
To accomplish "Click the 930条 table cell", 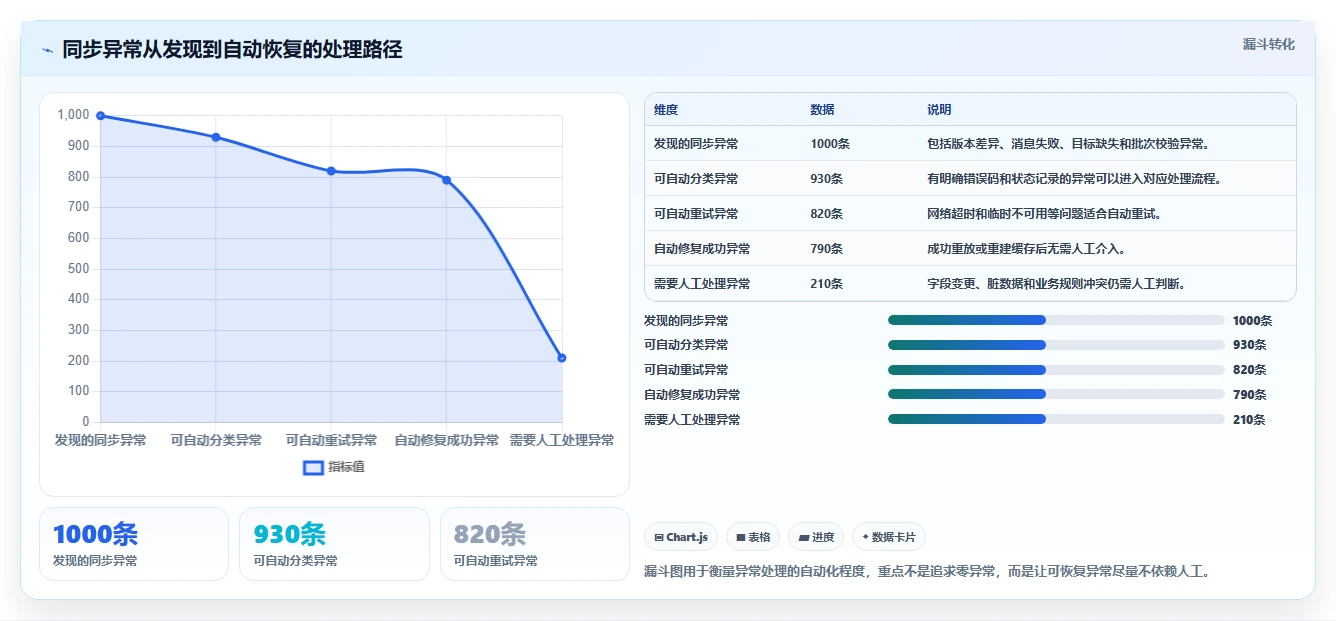I will point(827,179).
